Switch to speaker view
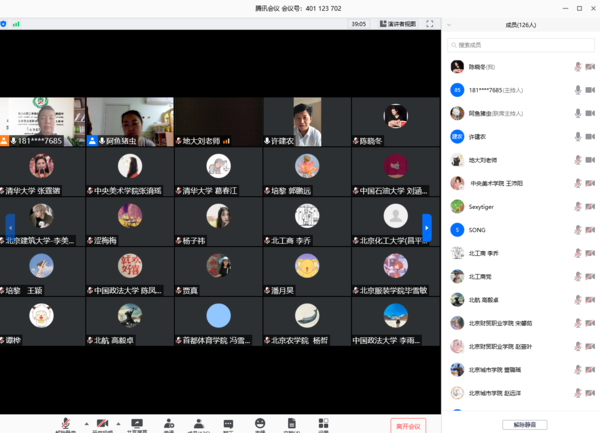The width and height of the screenshot is (600, 433). click(x=398, y=23)
